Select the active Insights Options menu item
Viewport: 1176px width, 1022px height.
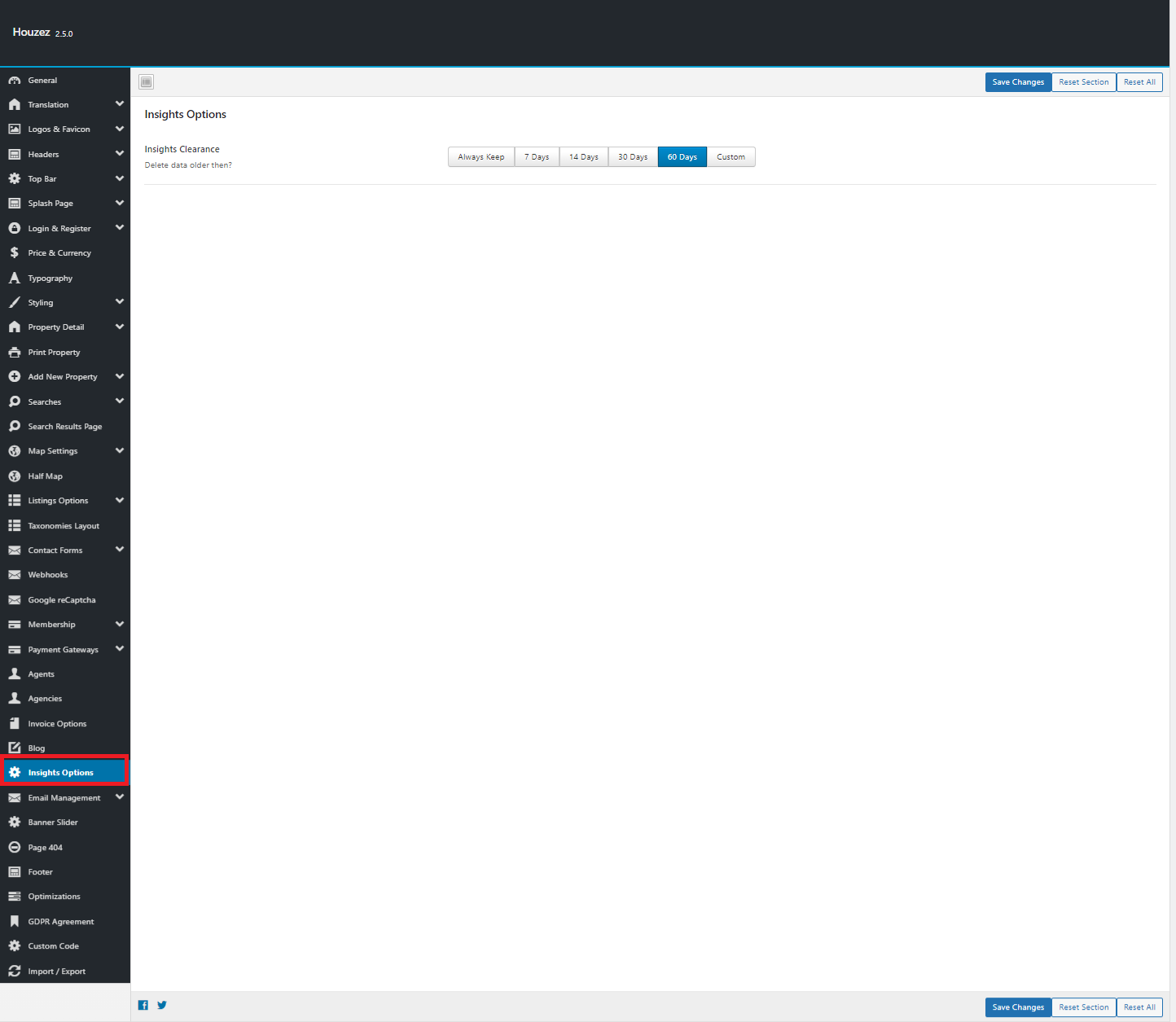(x=65, y=773)
